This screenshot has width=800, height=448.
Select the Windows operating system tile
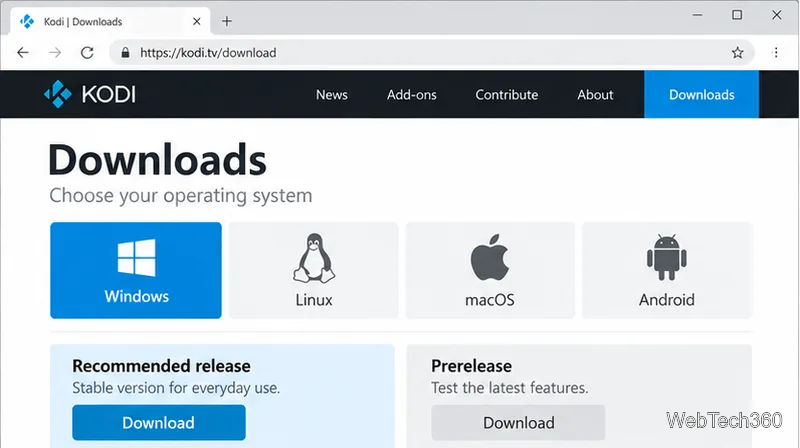(136, 270)
